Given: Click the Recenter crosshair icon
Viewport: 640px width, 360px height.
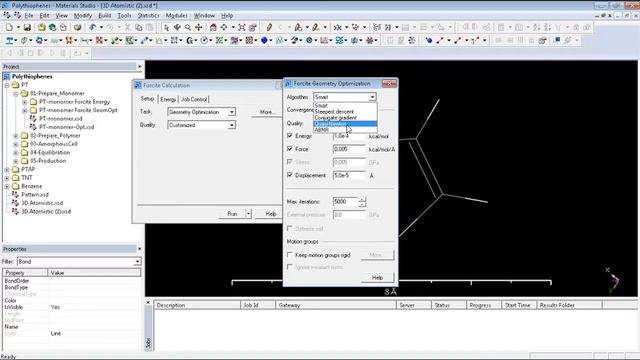Looking at the screenshot, I should coord(224,27).
